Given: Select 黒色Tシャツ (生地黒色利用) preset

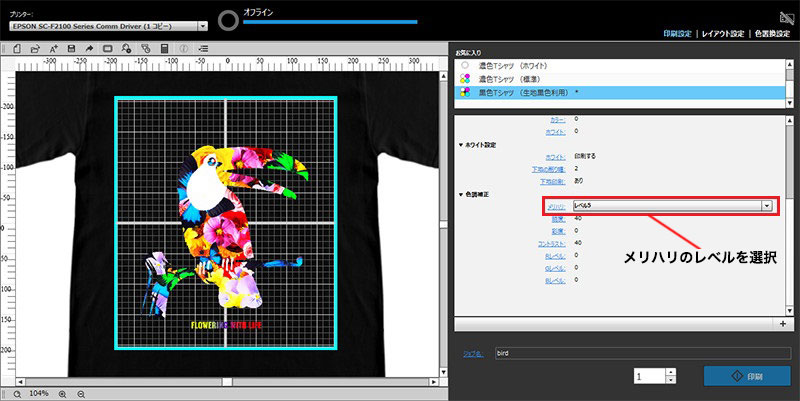Looking at the screenshot, I should point(522,91).
